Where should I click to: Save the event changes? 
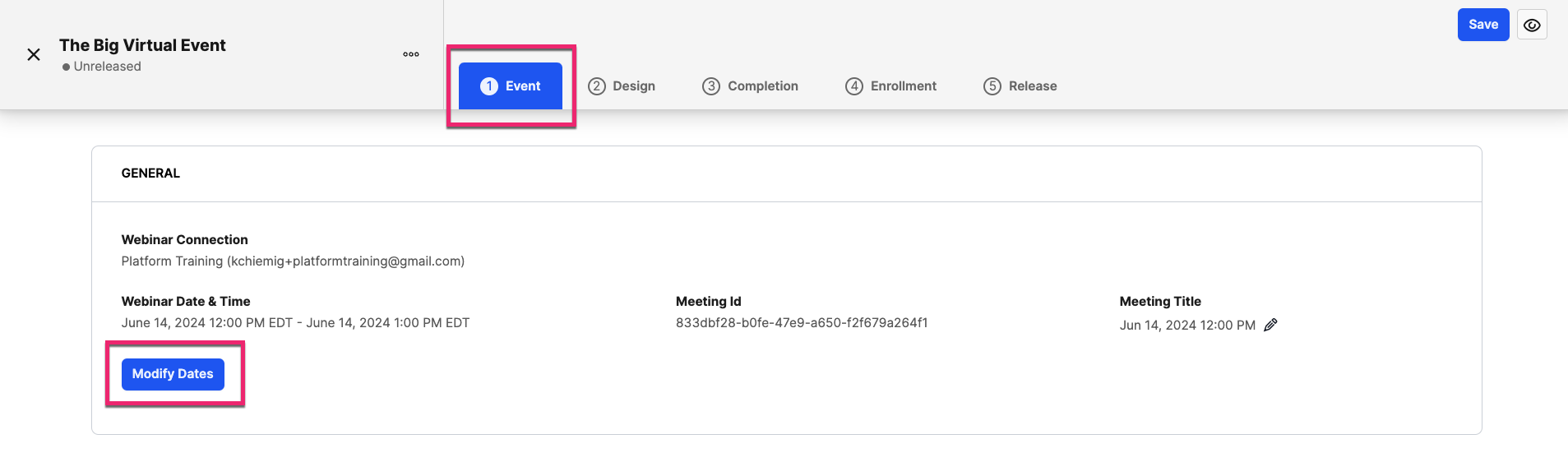coord(1483,25)
